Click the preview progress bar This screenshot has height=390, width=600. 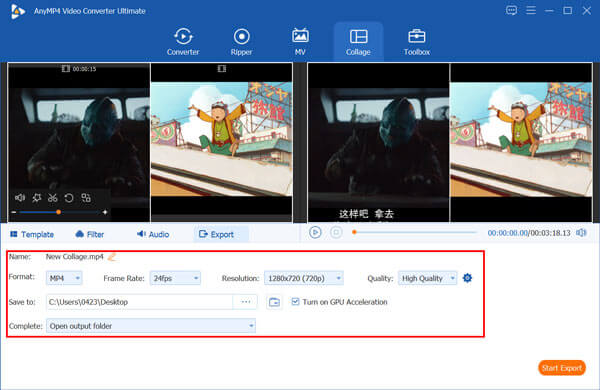414,232
